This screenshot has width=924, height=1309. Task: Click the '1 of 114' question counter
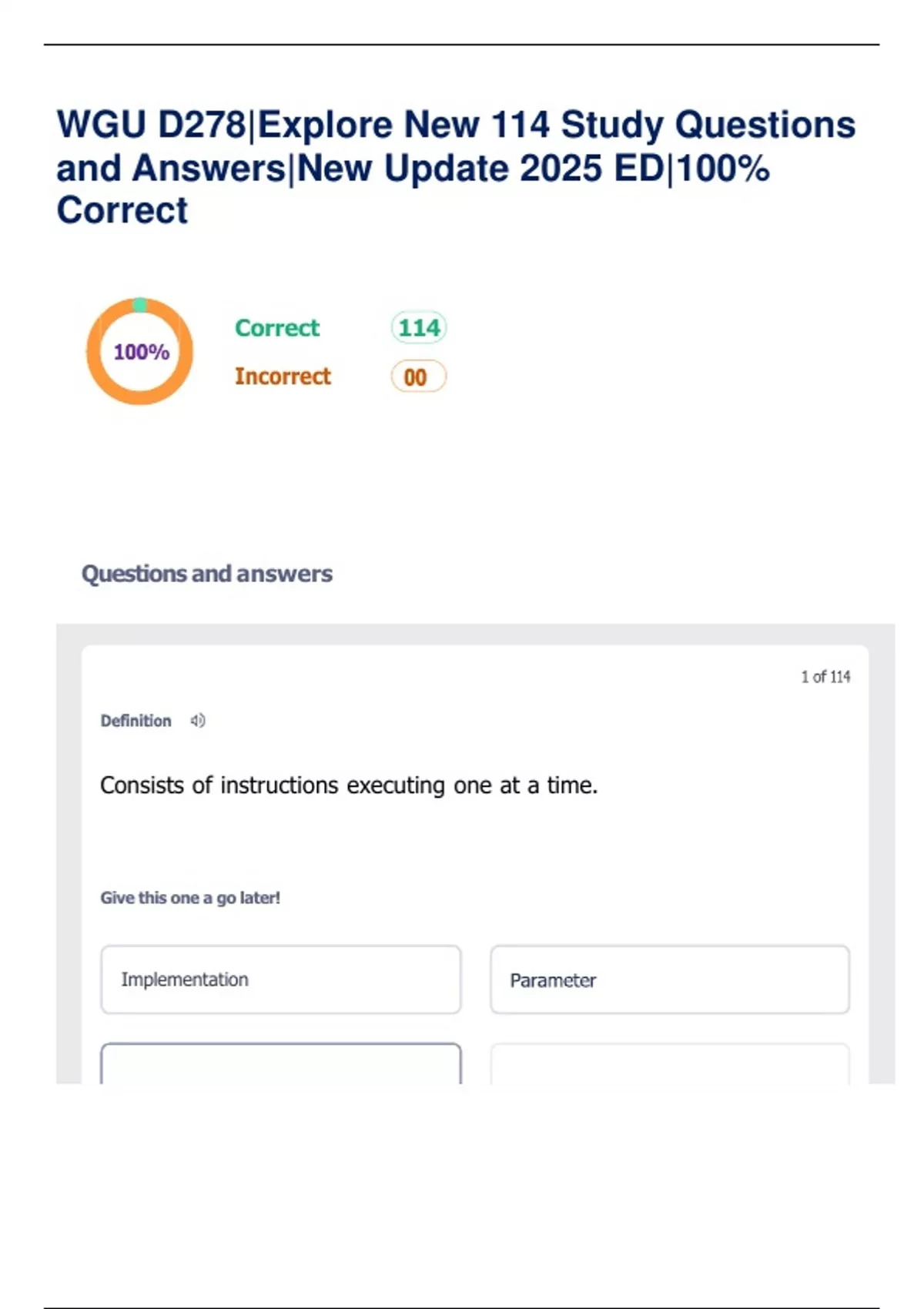(x=825, y=677)
